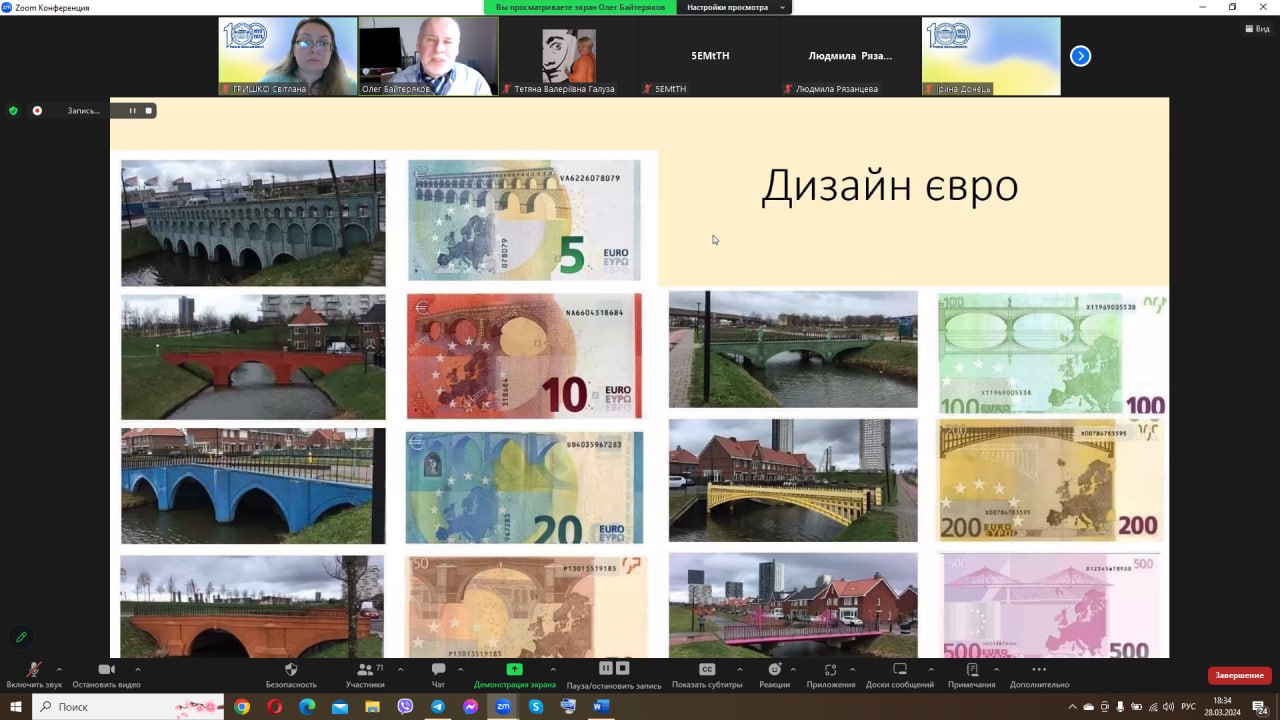Open the Реакции reactions icon
Viewport: 1280px width, 720px height.
point(774,670)
